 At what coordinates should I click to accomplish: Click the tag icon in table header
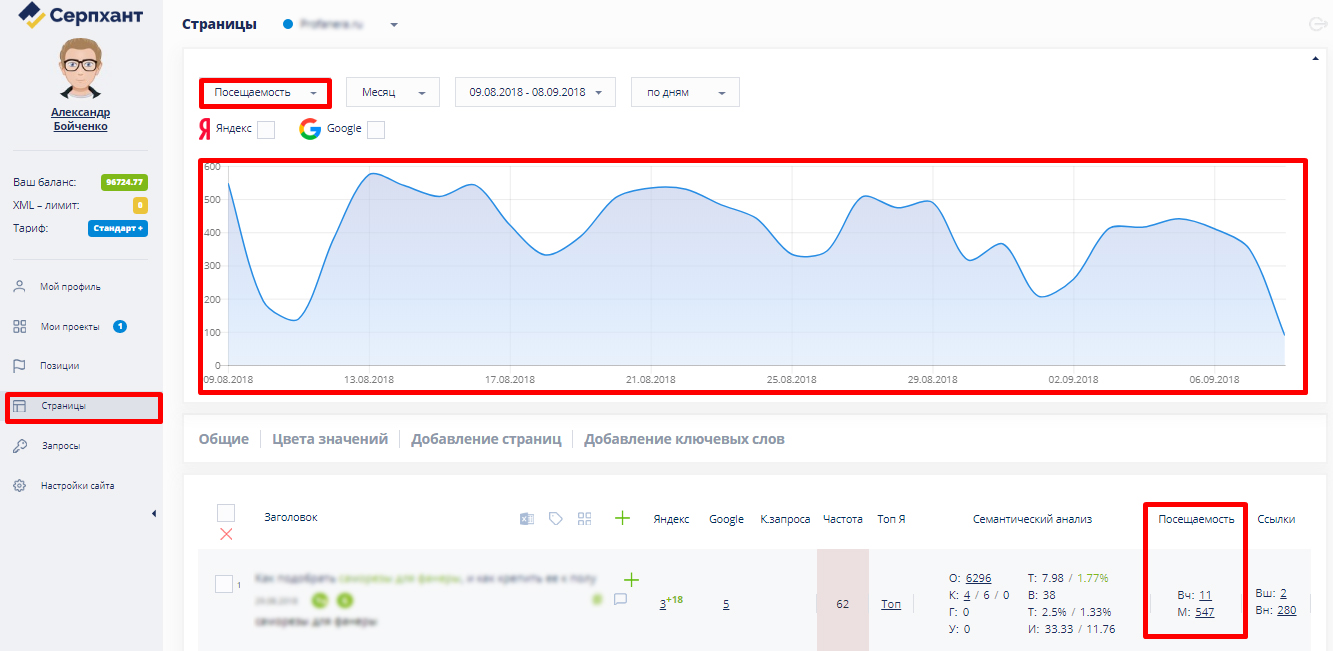[x=556, y=518]
